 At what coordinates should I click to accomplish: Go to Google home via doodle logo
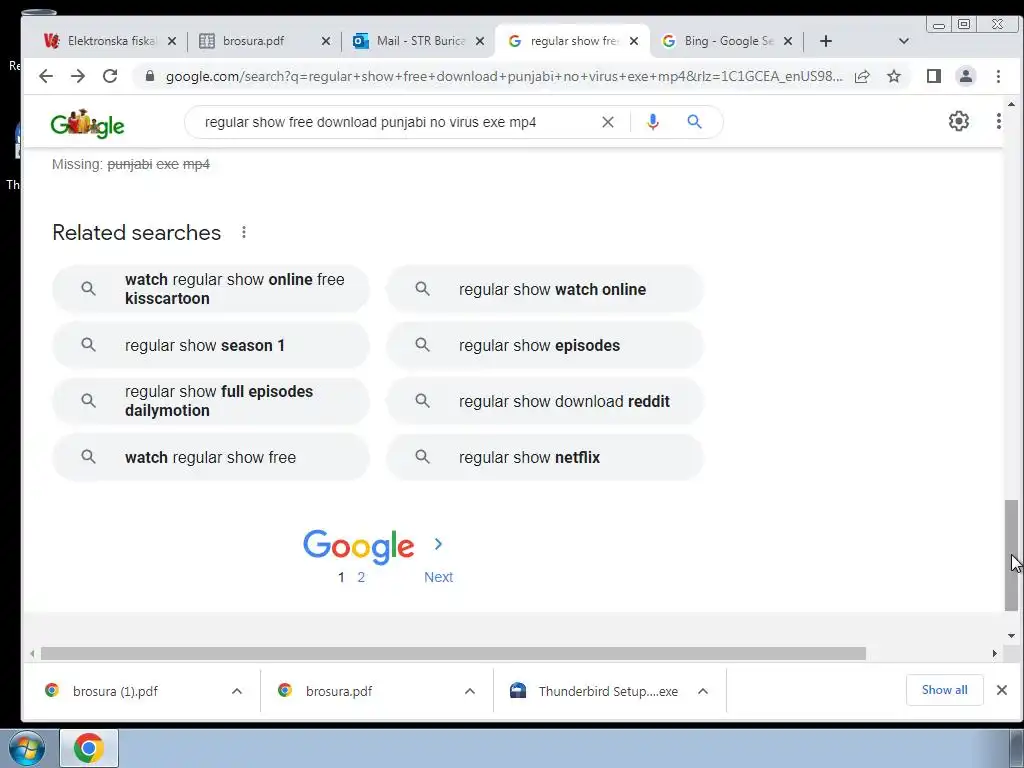point(88,123)
